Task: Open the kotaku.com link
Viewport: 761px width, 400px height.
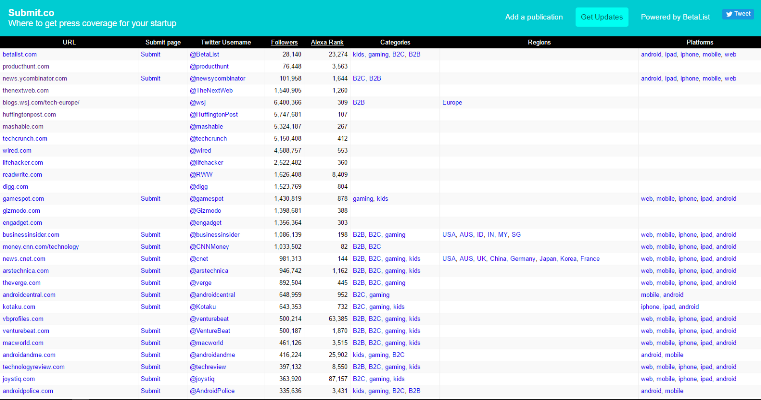Action: pyautogui.click(x=19, y=307)
